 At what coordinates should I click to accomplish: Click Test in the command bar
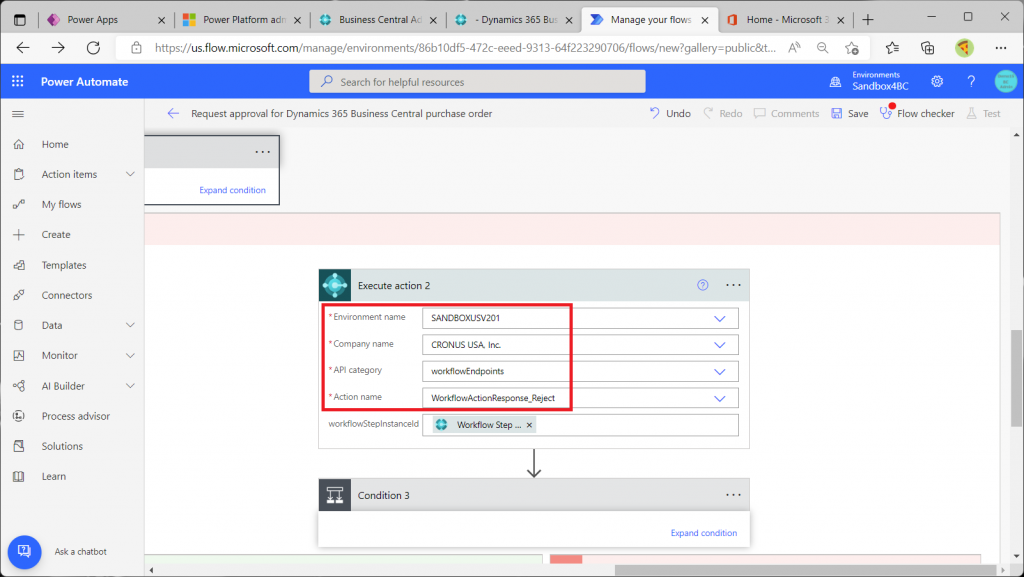(984, 114)
